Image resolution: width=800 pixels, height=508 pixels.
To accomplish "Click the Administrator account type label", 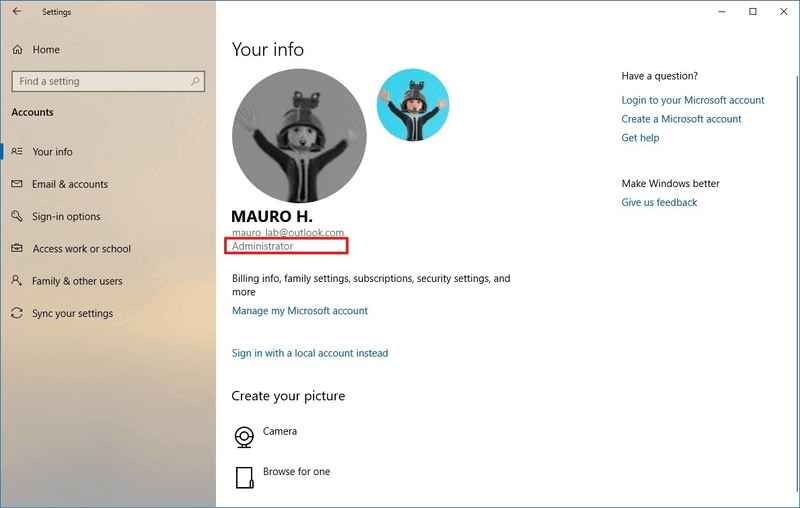I will [x=262, y=246].
